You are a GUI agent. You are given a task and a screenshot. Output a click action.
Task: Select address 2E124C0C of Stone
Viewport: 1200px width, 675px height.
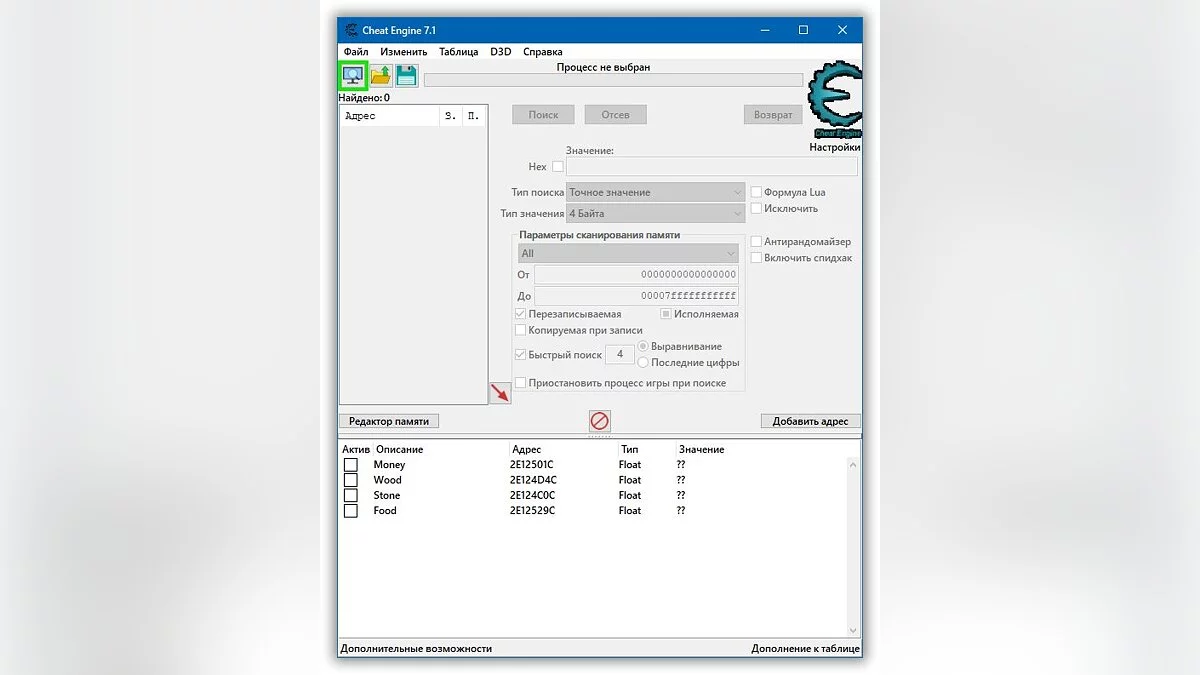(x=532, y=495)
